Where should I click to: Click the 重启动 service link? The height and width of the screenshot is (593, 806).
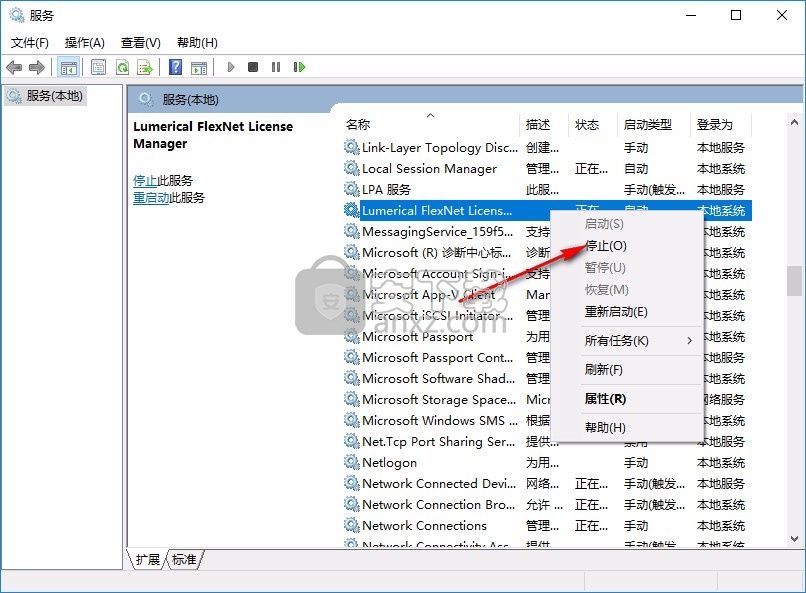(151, 197)
